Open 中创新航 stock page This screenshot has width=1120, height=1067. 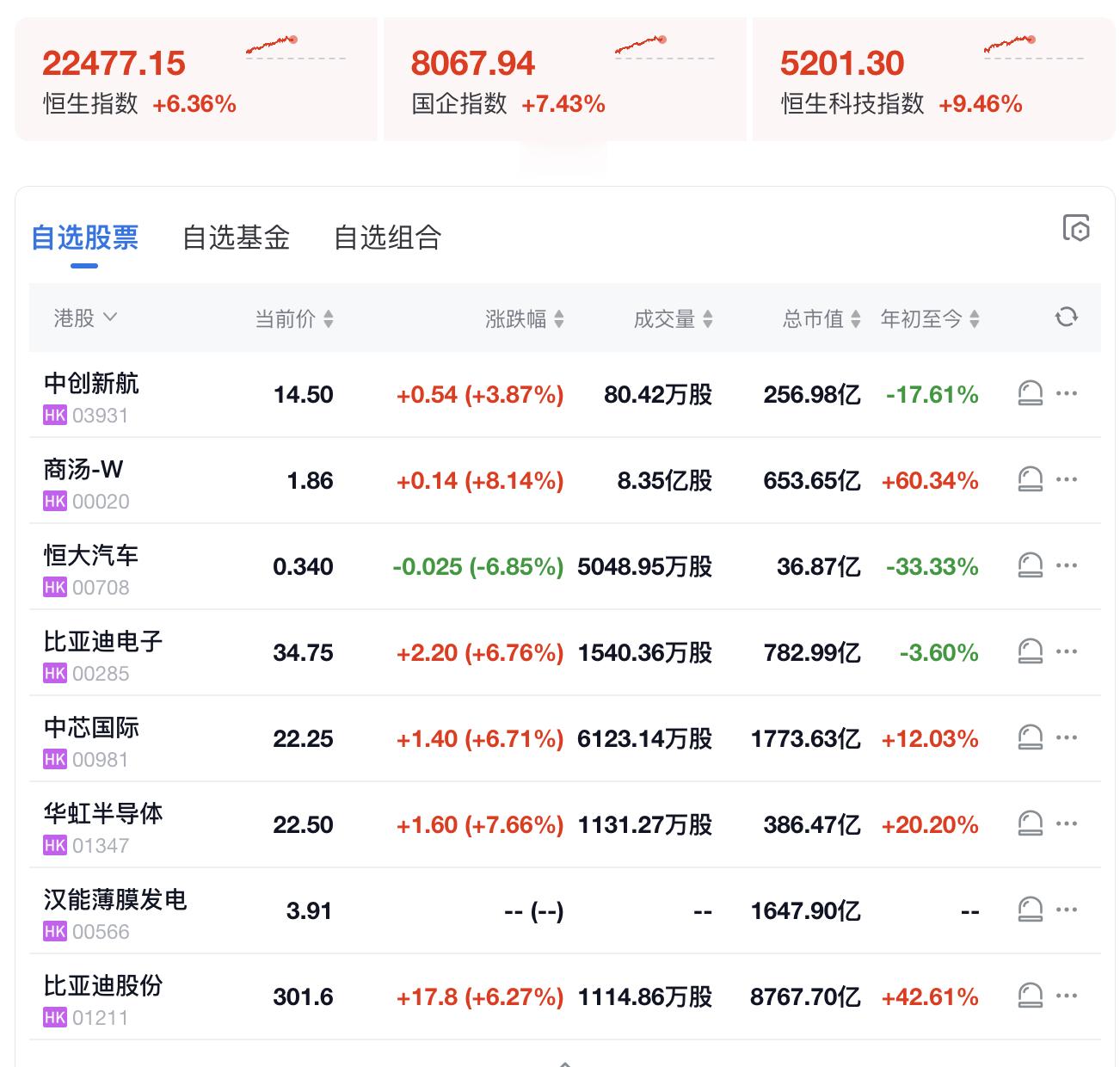click(x=91, y=383)
